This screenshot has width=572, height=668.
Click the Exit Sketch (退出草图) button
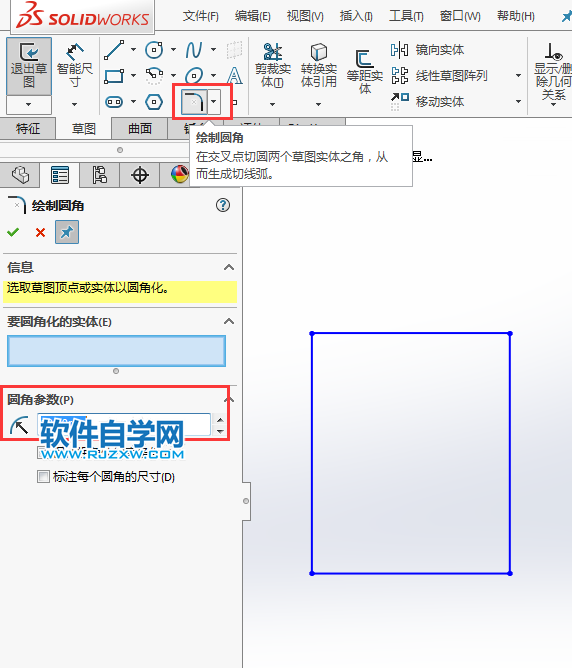[x=29, y=66]
